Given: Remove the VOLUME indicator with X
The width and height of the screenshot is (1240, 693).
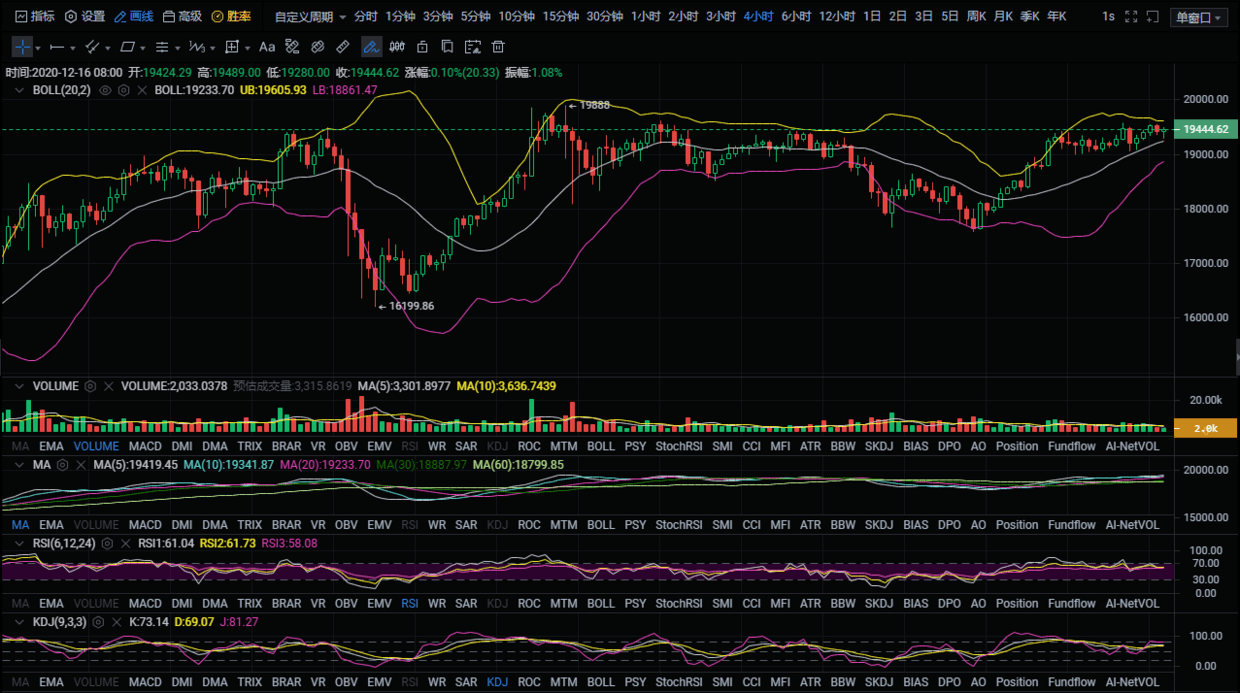Looking at the screenshot, I should tap(106, 386).
